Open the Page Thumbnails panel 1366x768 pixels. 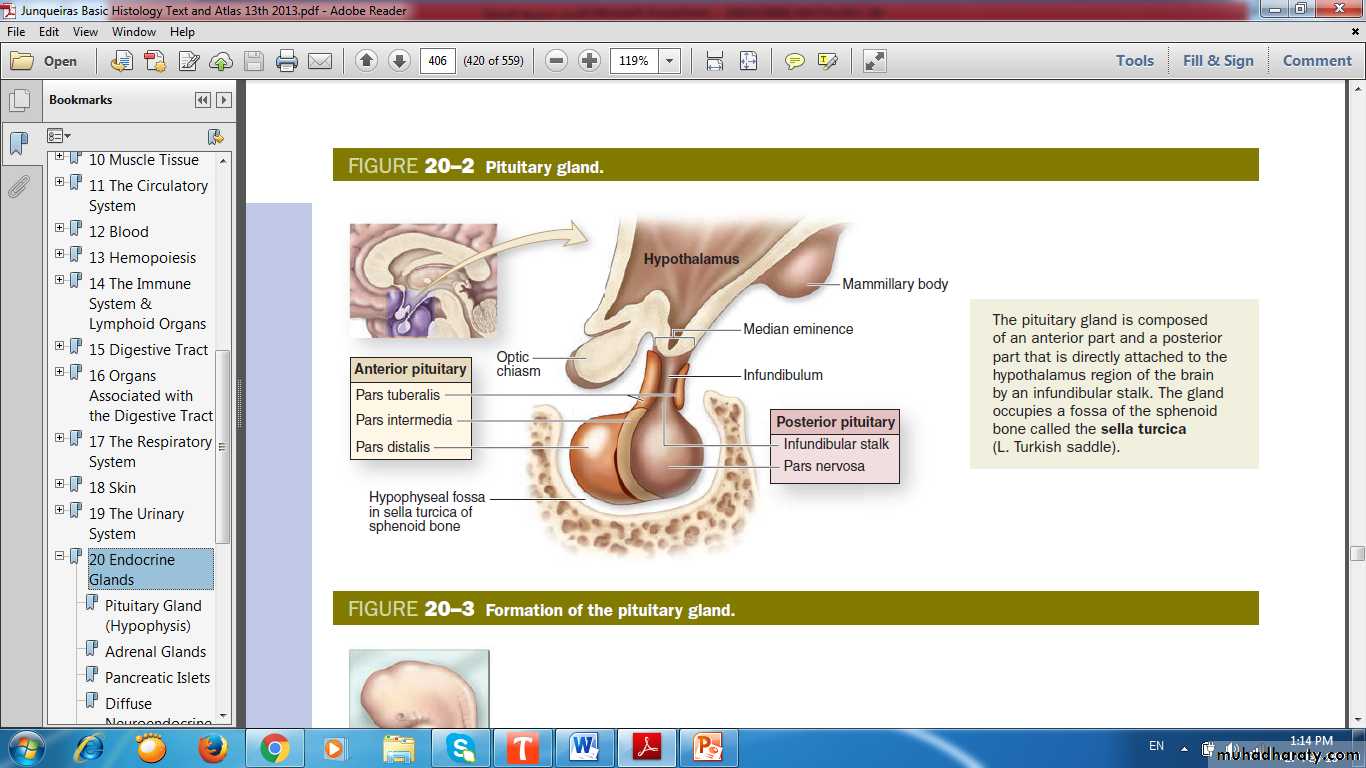click(18, 101)
